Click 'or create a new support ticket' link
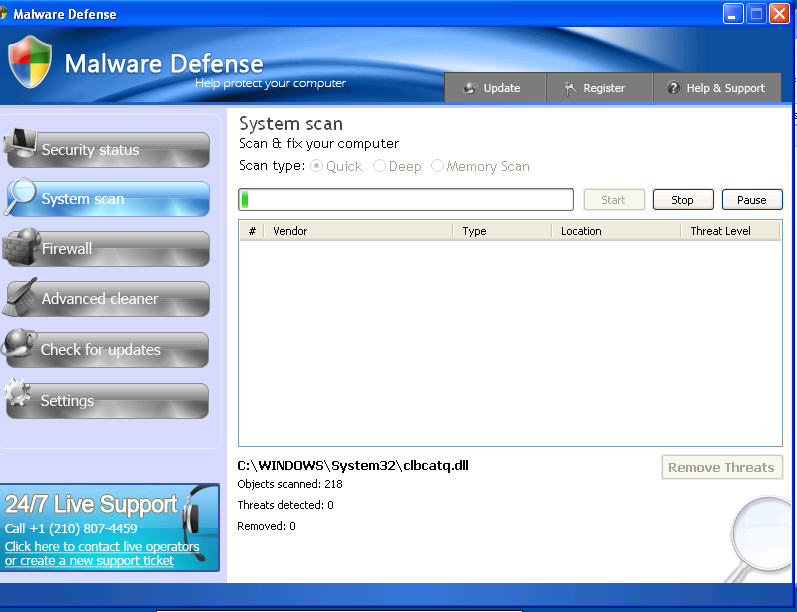797x612 pixels. coord(89,561)
